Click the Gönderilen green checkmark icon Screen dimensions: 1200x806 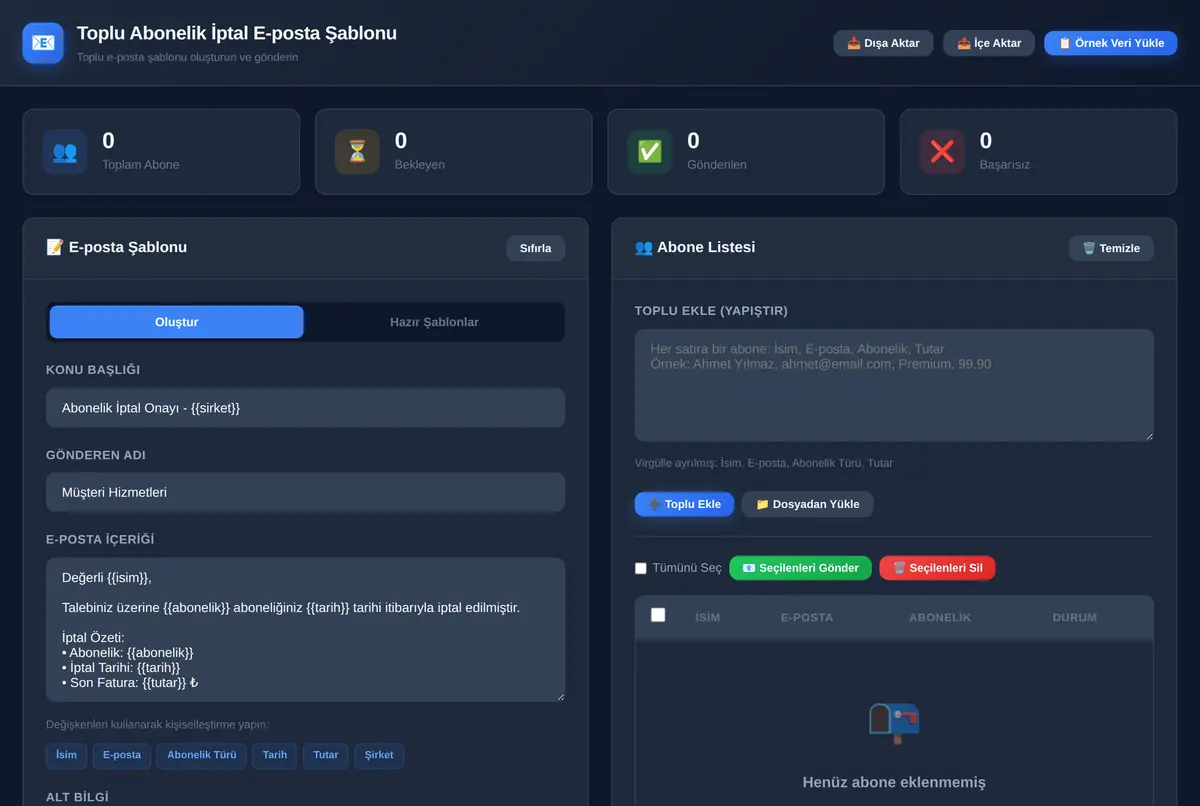pyautogui.click(x=650, y=152)
